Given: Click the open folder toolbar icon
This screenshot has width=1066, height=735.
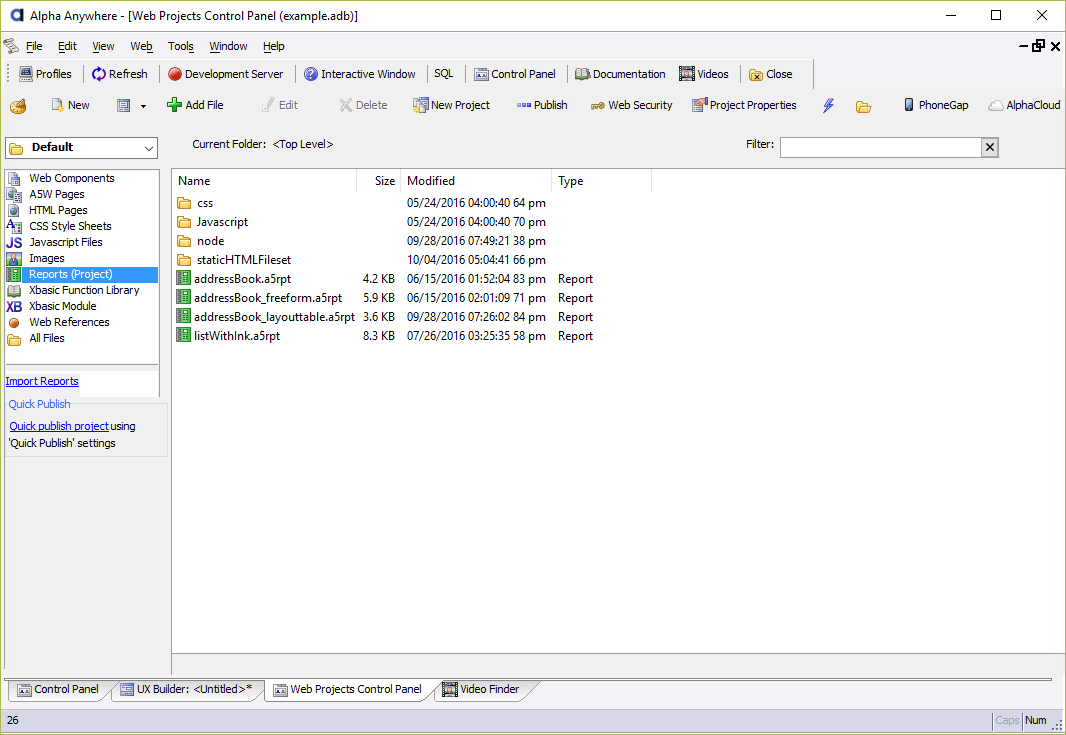Looking at the screenshot, I should [x=863, y=106].
